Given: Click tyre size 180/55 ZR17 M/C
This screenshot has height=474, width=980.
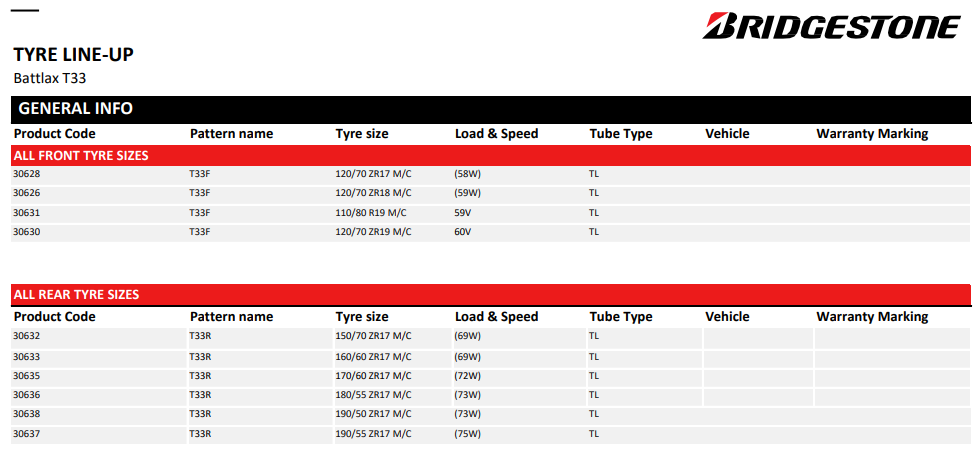Looking at the screenshot, I should pos(374,395).
